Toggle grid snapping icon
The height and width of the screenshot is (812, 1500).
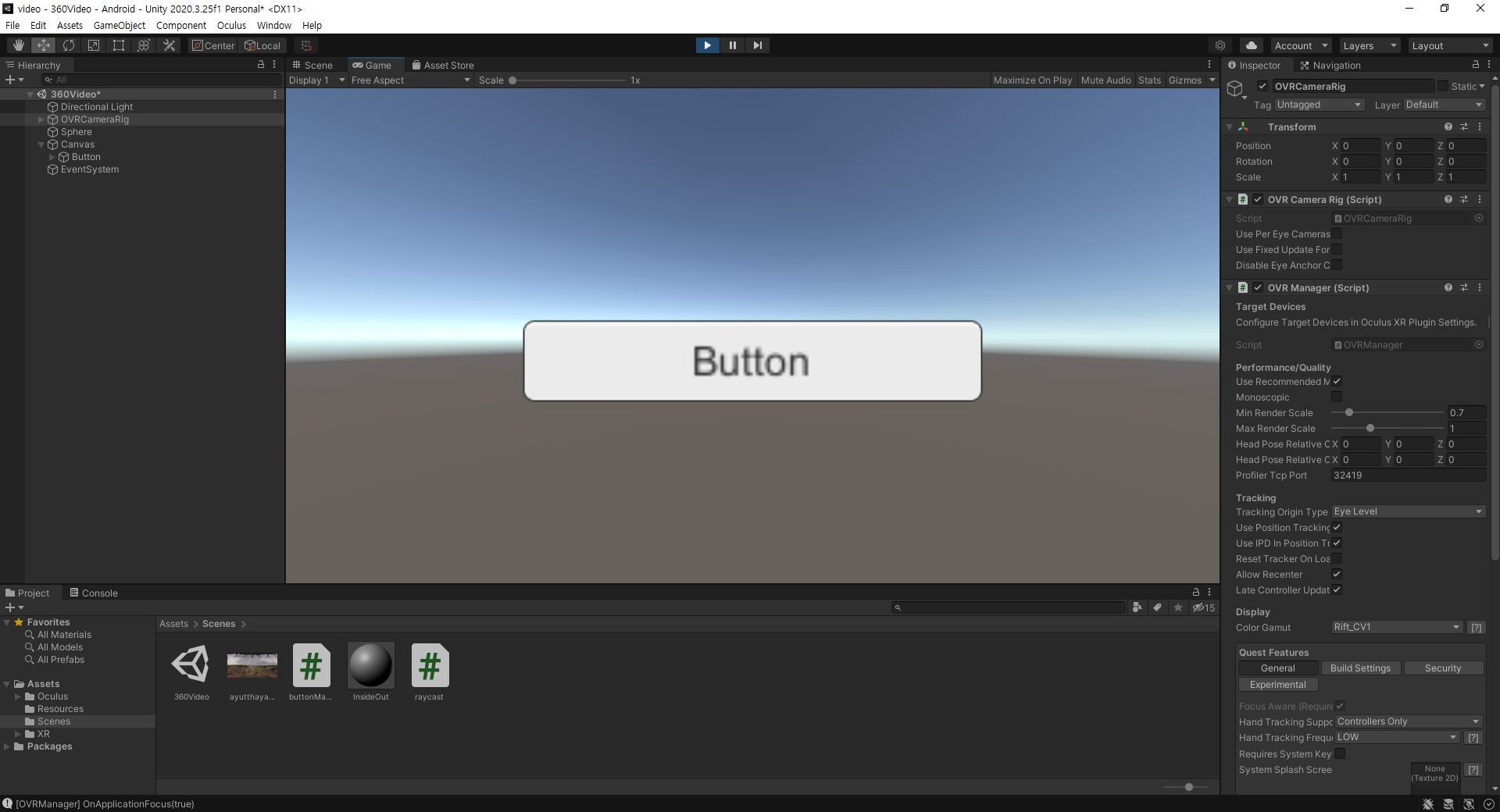click(306, 45)
